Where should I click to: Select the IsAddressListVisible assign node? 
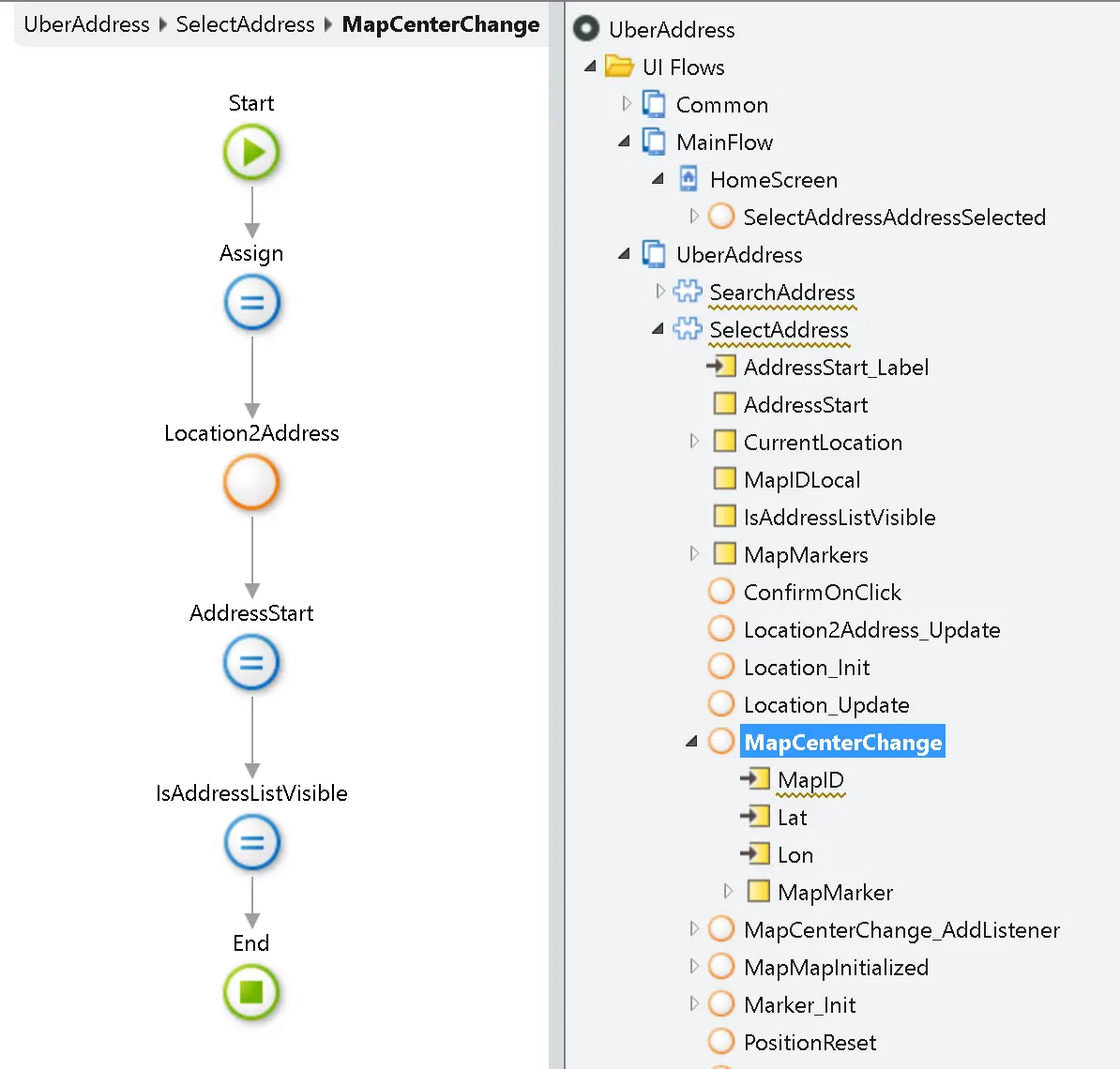250,842
